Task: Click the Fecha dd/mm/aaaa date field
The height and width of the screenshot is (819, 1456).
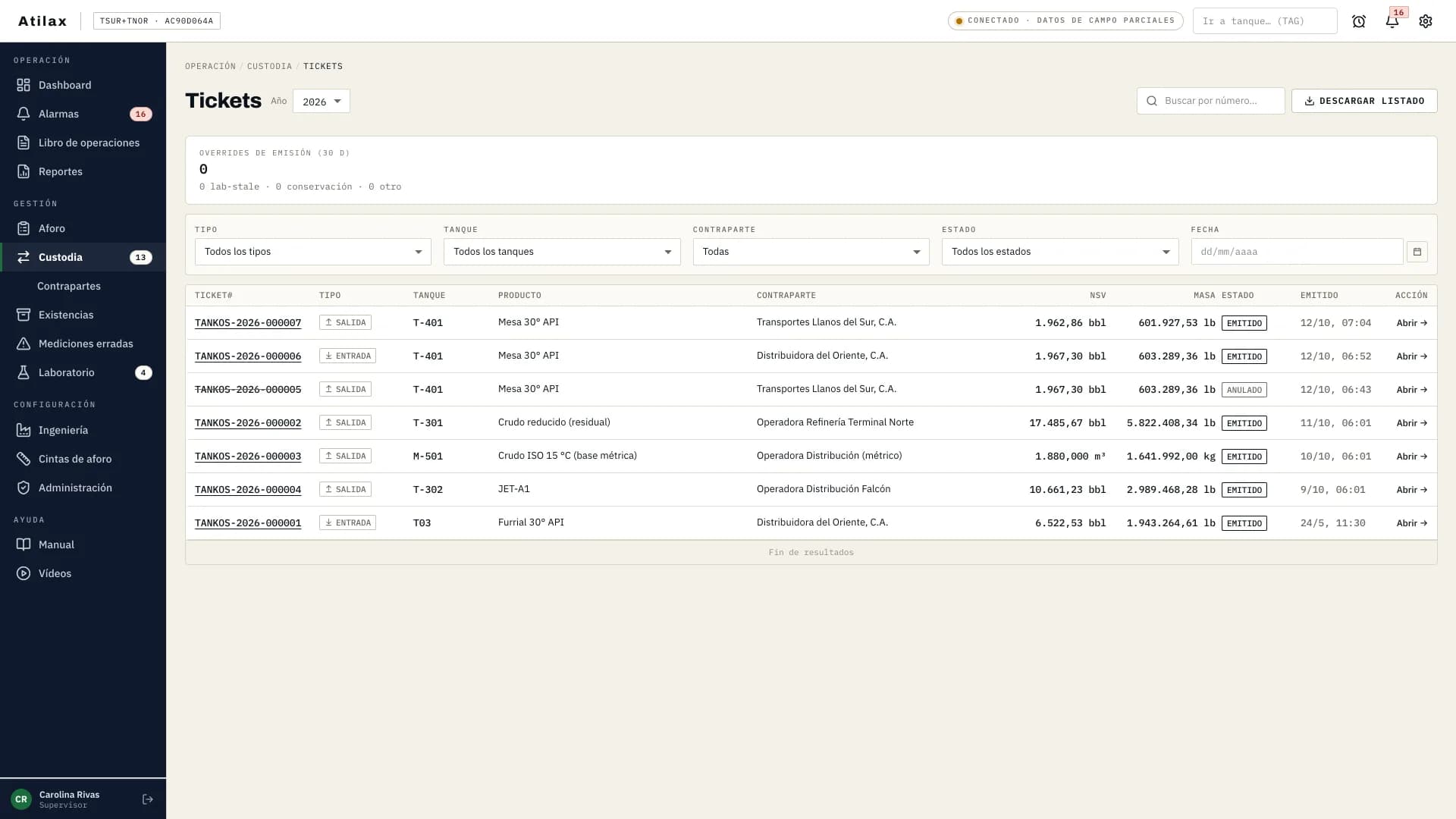Action: pos(1297,252)
